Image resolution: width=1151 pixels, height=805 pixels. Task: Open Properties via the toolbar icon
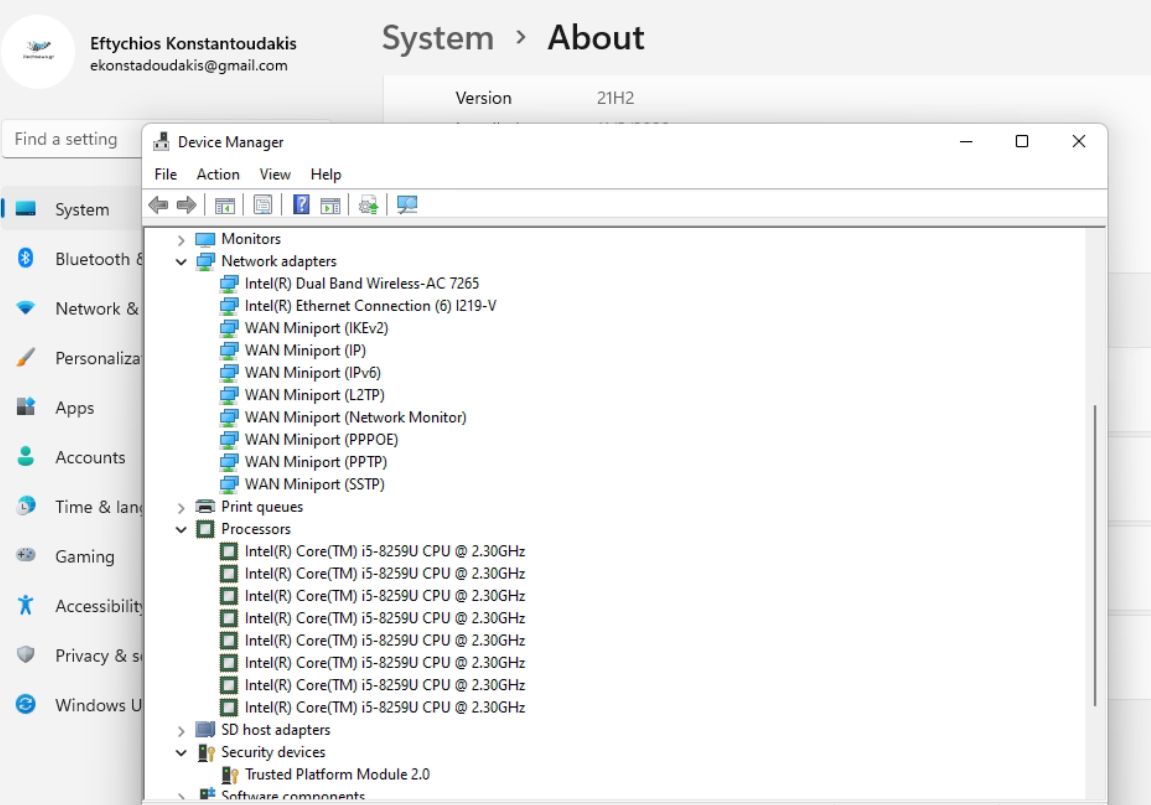click(263, 205)
